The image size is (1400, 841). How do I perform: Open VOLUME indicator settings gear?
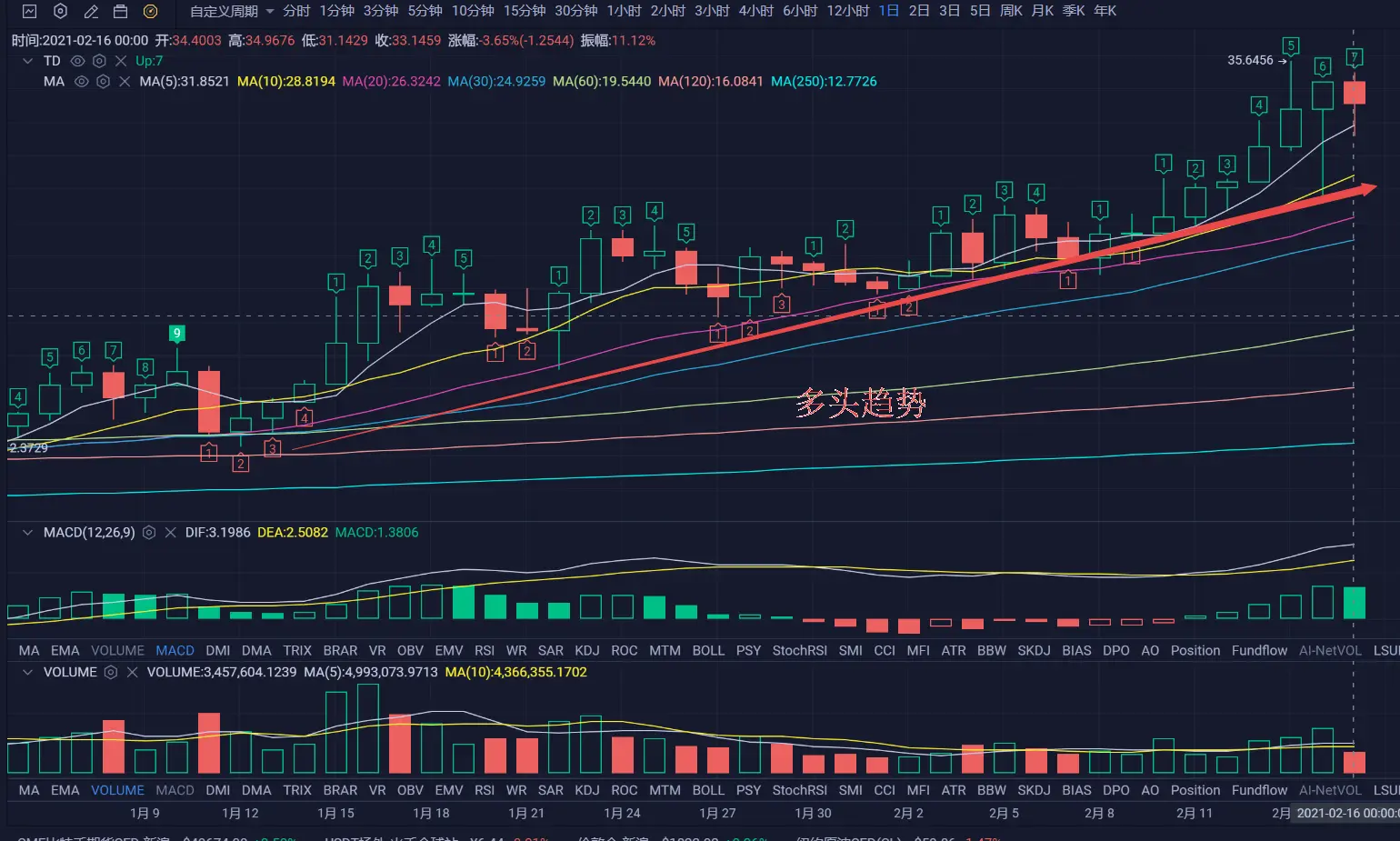(x=111, y=672)
